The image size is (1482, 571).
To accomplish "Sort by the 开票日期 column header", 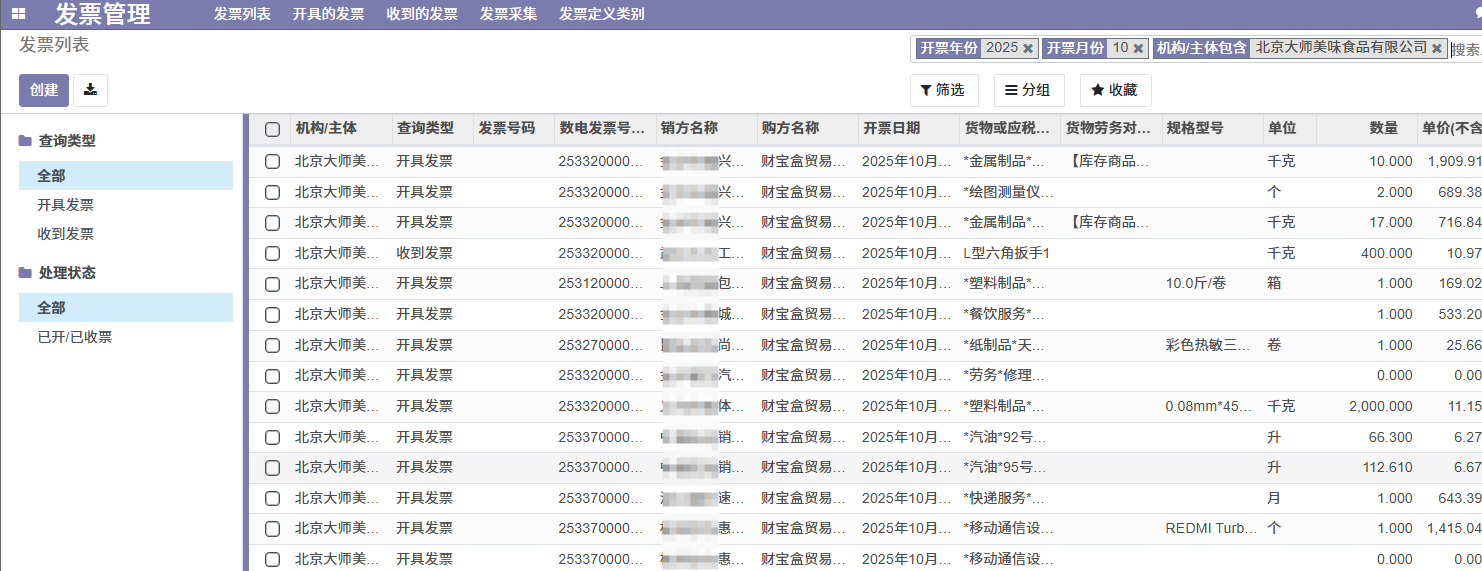I will coord(892,128).
